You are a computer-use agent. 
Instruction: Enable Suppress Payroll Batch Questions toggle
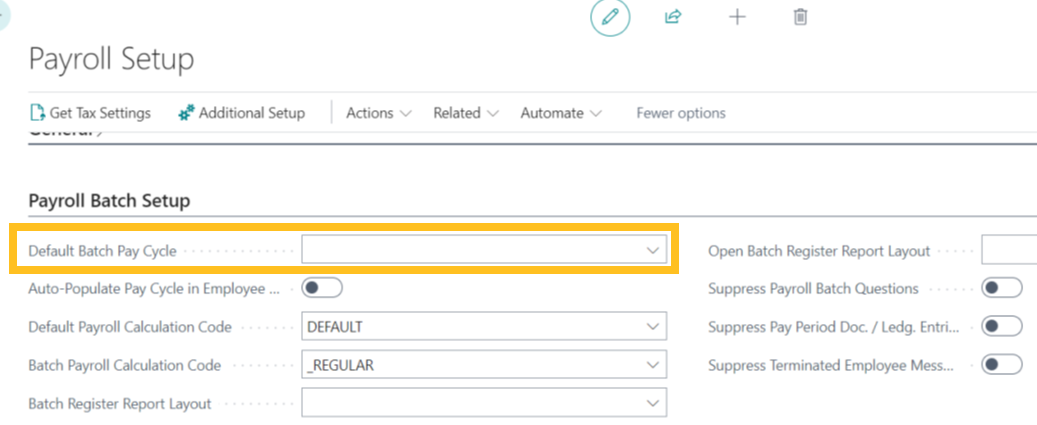click(x=1001, y=288)
